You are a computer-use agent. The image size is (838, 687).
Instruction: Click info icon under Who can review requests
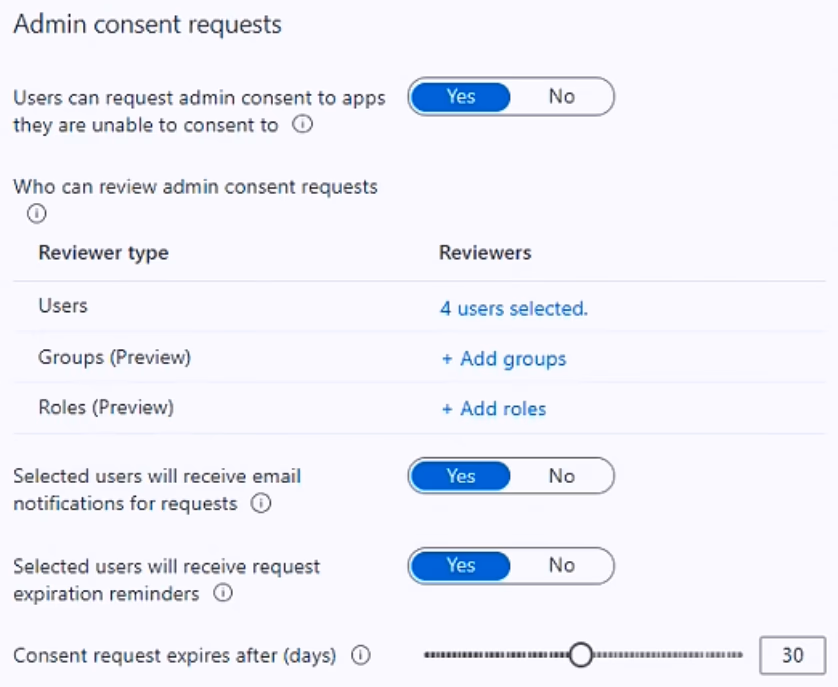pyautogui.click(x=36, y=214)
